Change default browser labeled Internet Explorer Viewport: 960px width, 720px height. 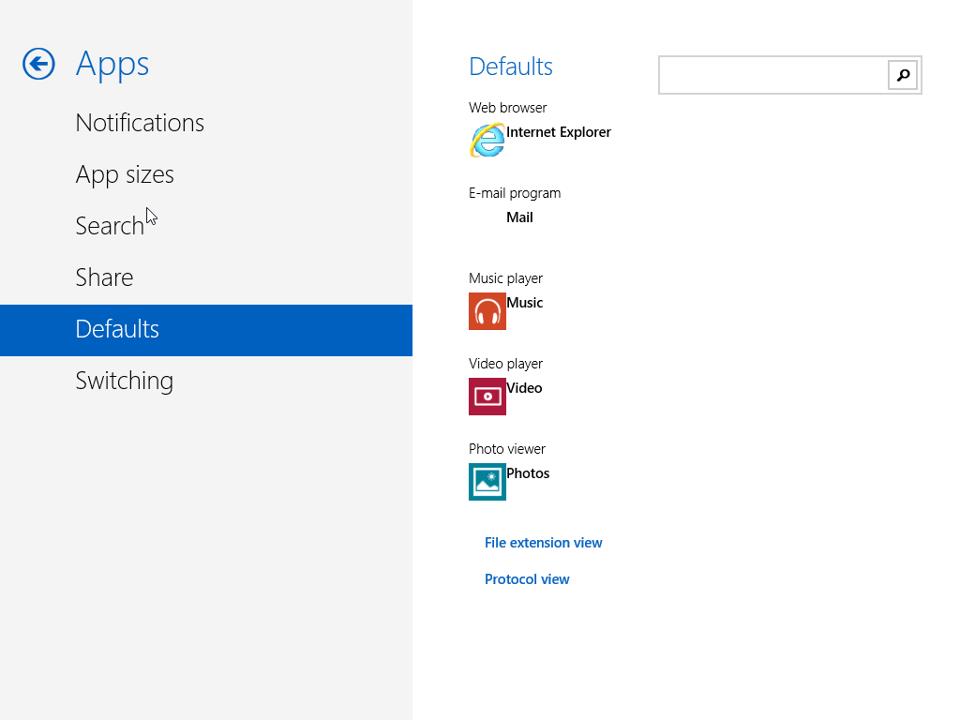[x=558, y=132]
